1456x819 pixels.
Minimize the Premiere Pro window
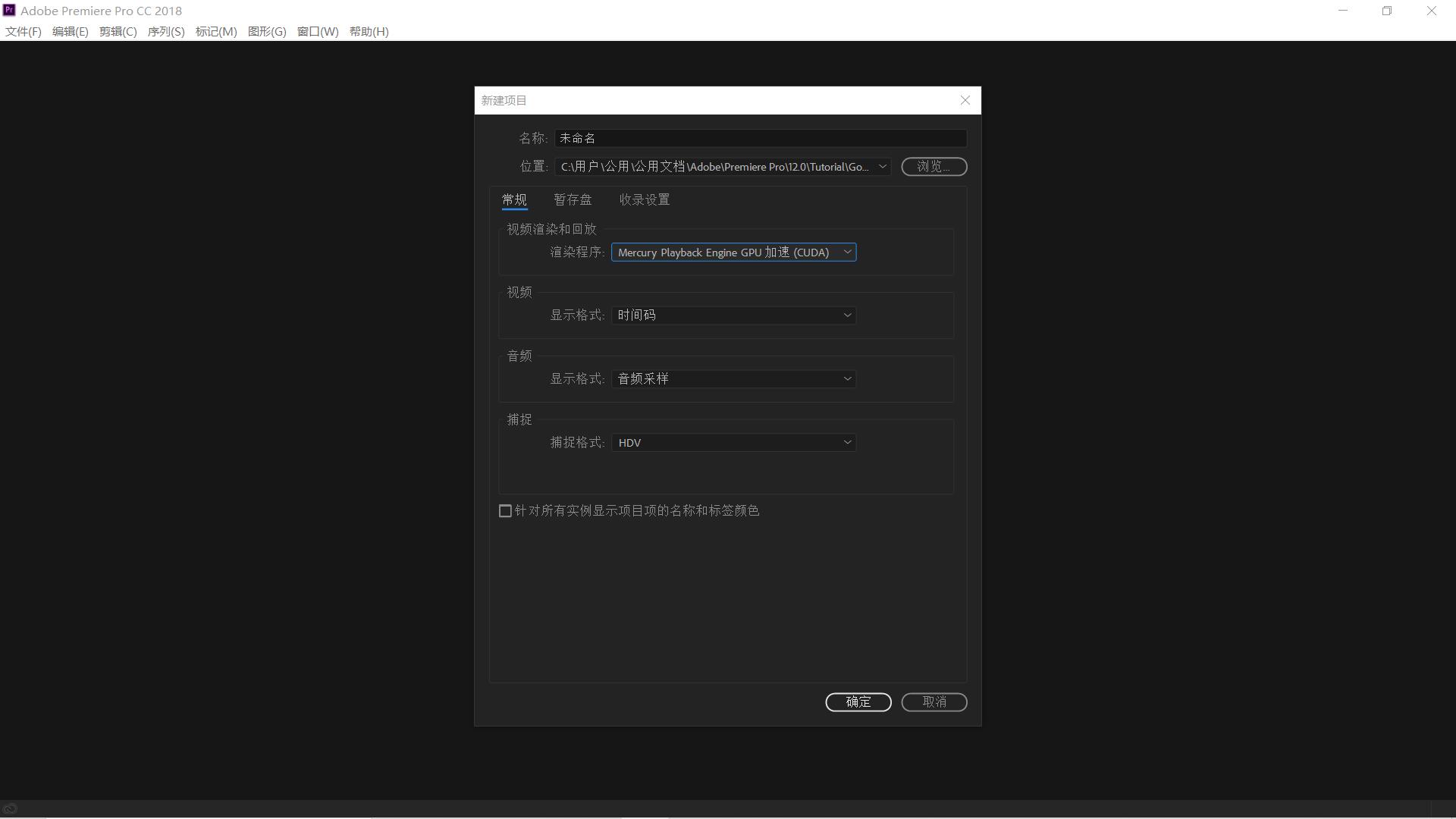click(1343, 11)
